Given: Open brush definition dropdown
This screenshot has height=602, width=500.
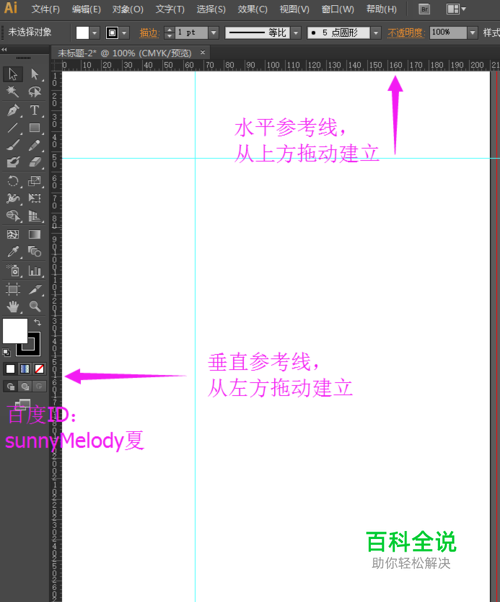Looking at the screenshot, I should pyautogui.click(x=376, y=33).
